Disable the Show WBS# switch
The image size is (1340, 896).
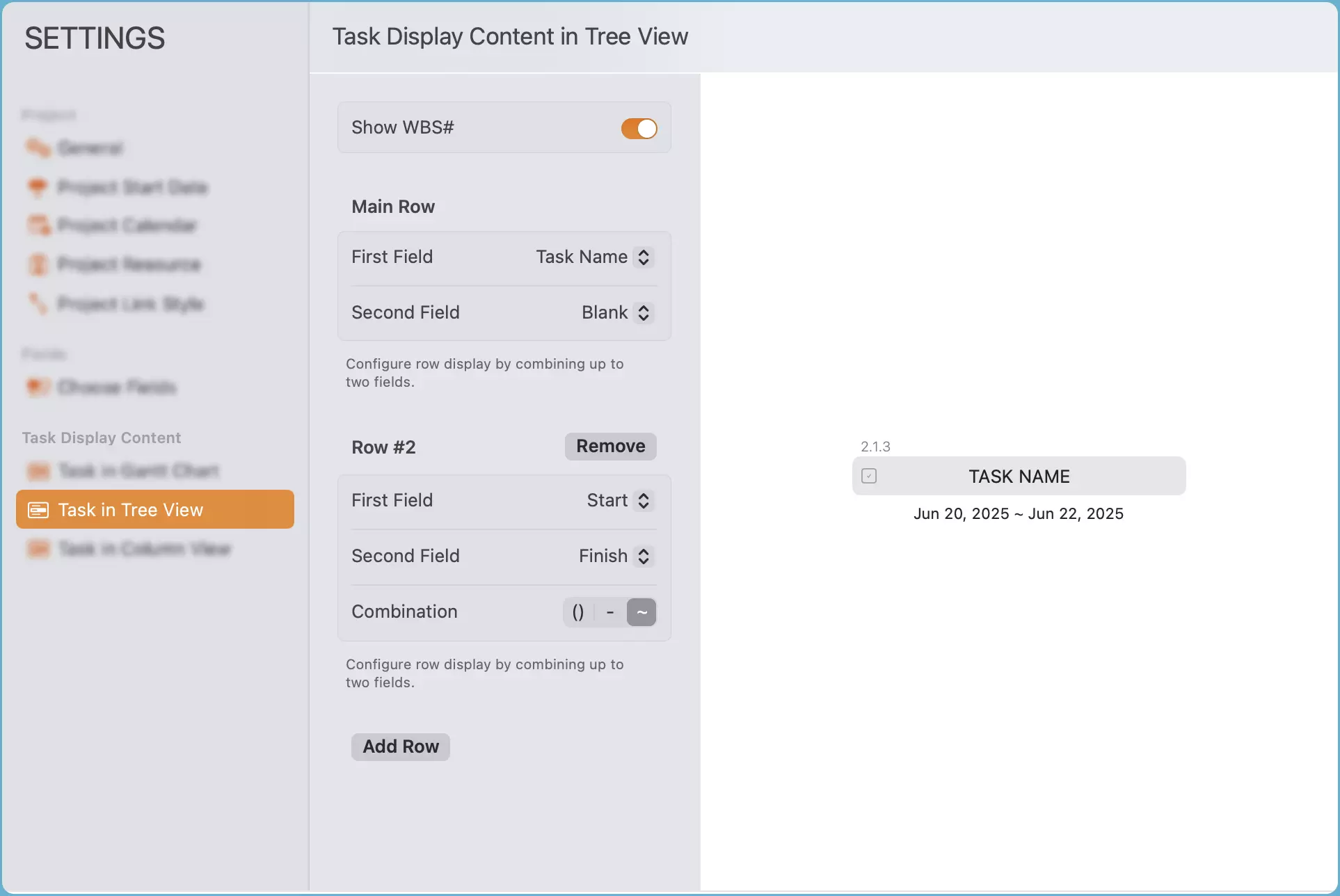click(x=639, y=128)
